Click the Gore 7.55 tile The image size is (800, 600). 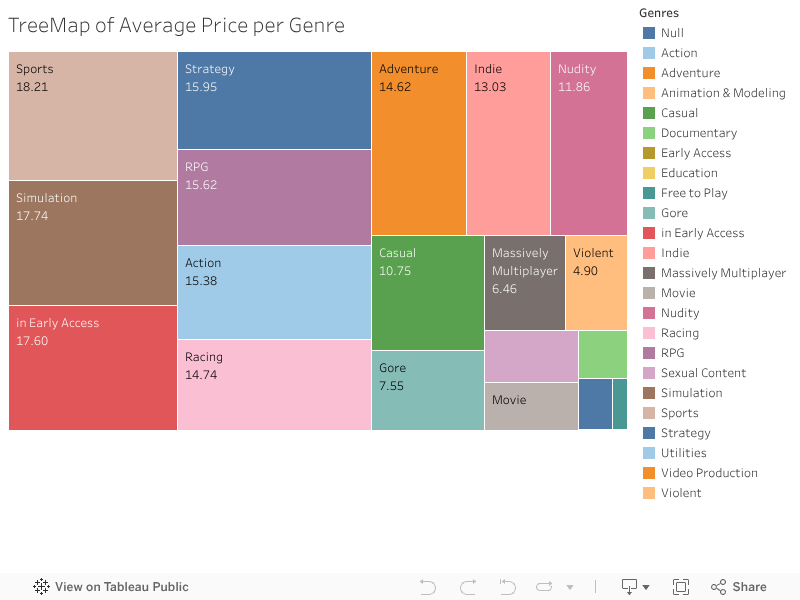(427, 390)
